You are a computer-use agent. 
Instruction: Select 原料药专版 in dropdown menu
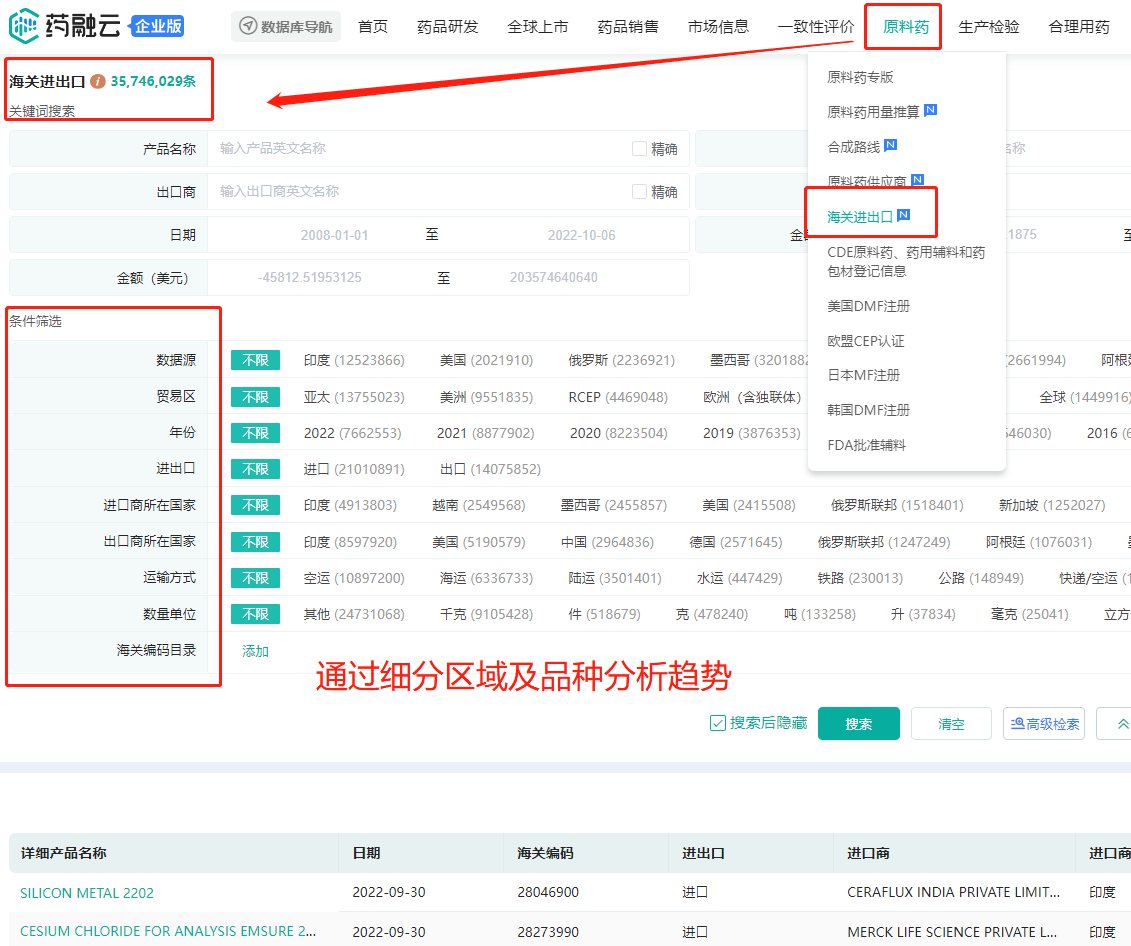point(860,77)
